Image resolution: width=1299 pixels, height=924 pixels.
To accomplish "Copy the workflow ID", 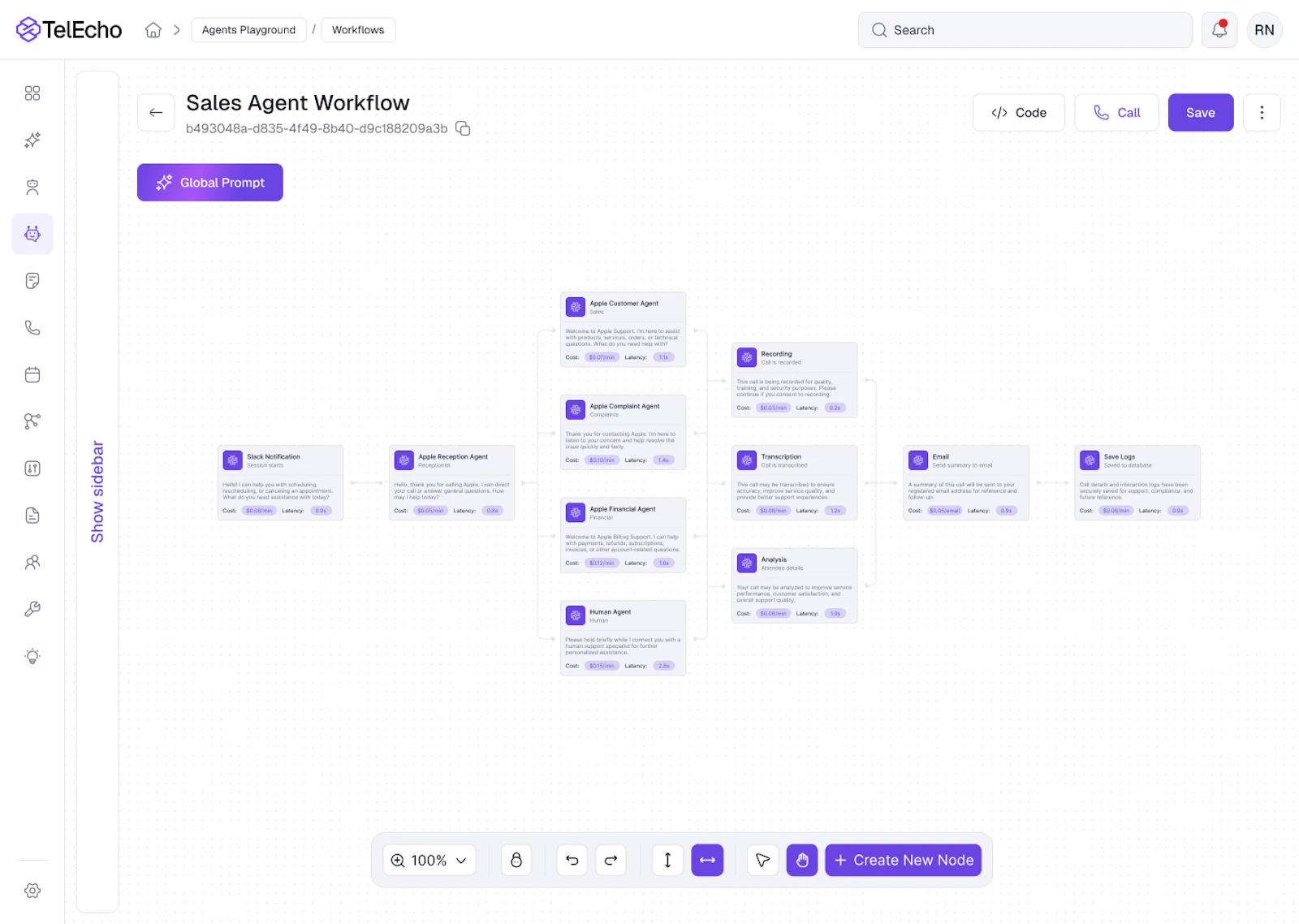I will tap(463, 128).
